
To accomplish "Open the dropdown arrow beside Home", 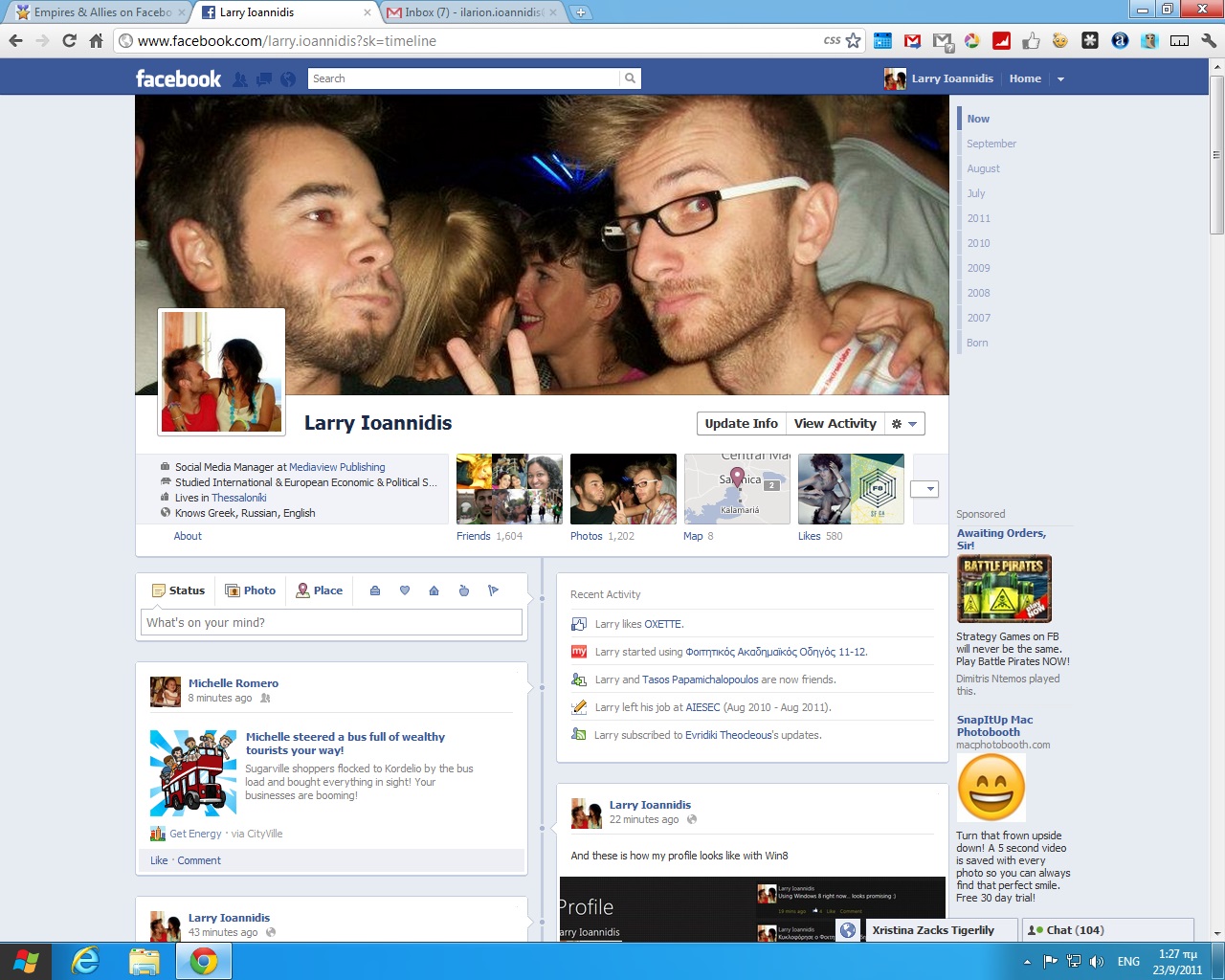I will click(x=1060, y=78).
